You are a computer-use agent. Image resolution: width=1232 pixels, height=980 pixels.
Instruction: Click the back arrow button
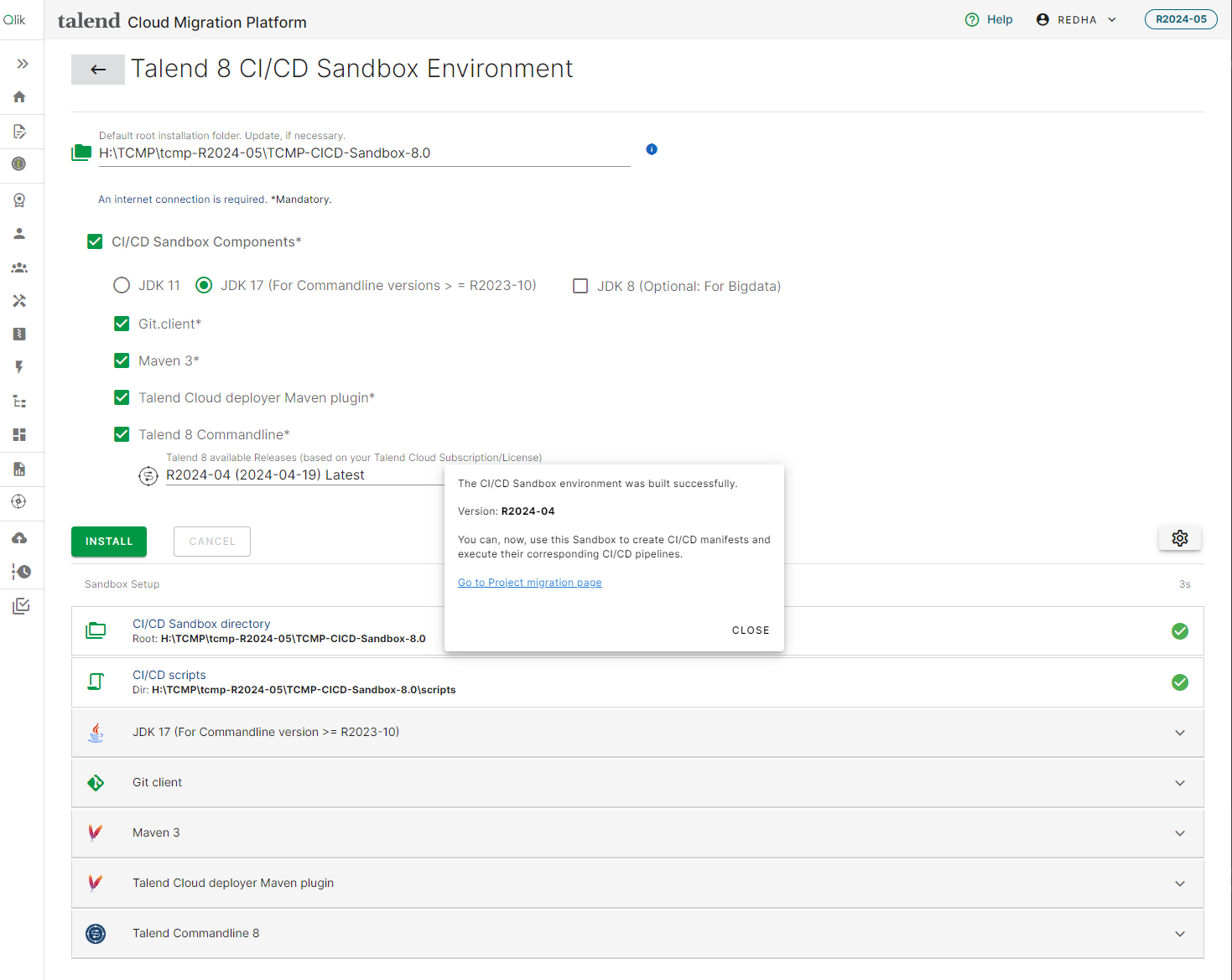pyautogui.click(x=98, y=70)
